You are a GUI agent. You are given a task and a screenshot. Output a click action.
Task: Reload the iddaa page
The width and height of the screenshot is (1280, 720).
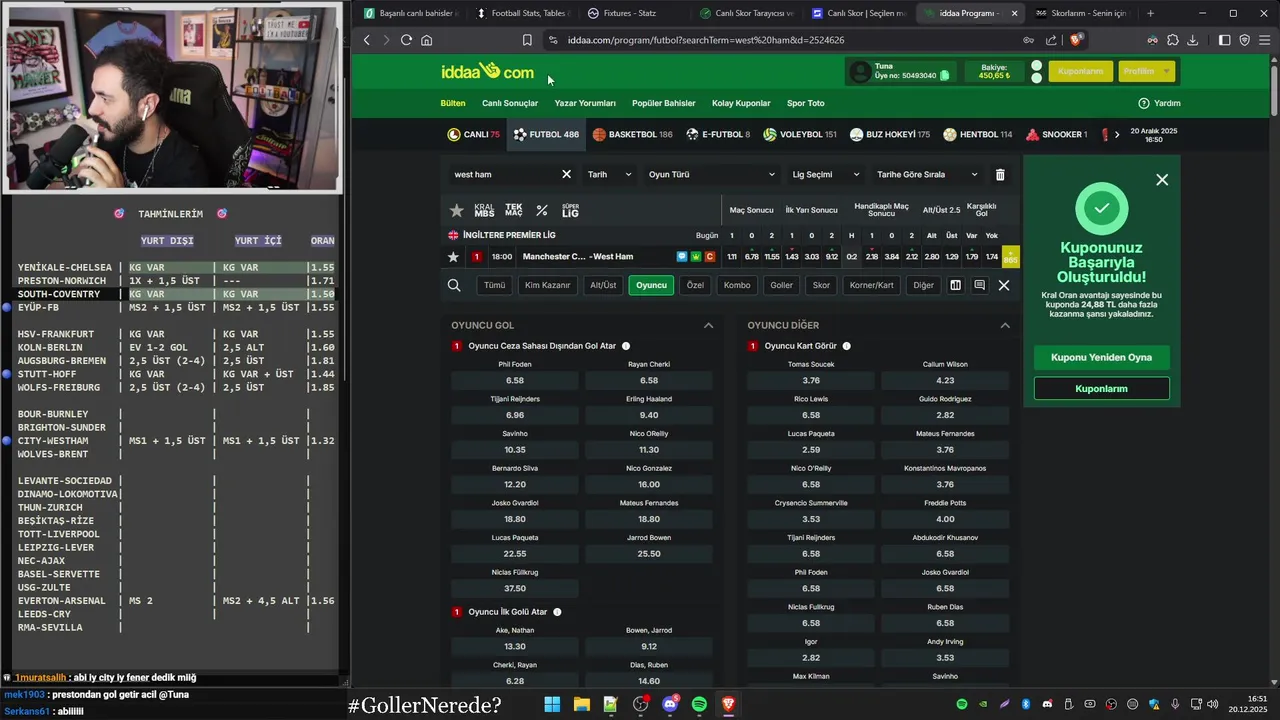pyautogui.click(x=406, y=40)
